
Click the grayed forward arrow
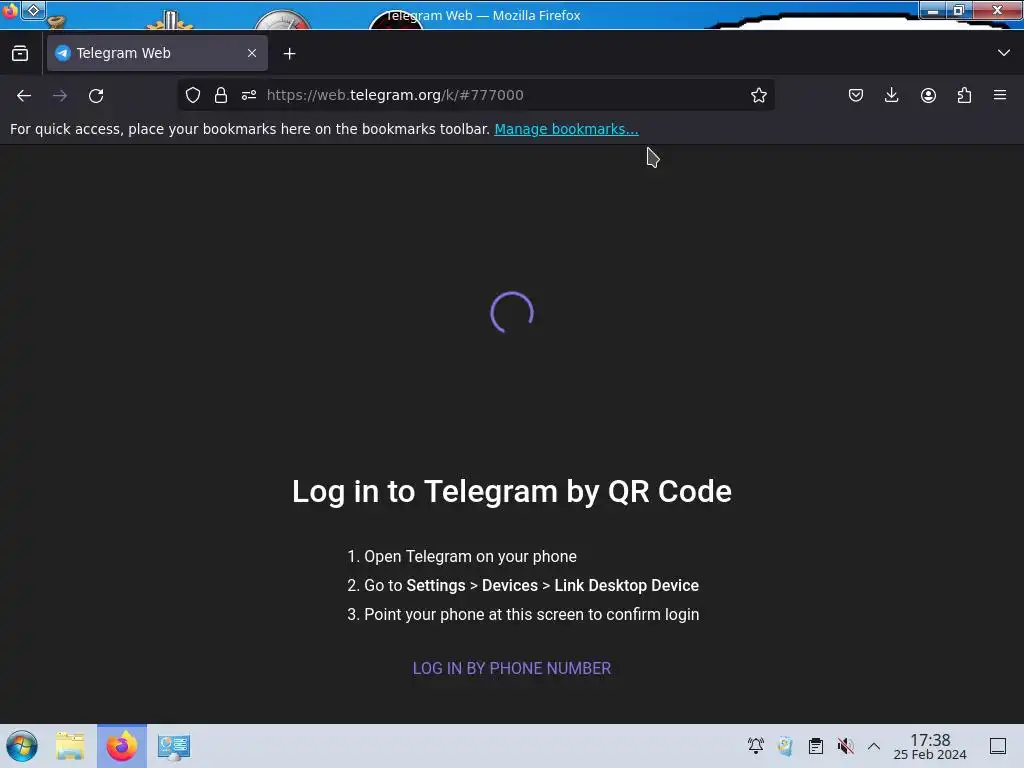[60, 95]
